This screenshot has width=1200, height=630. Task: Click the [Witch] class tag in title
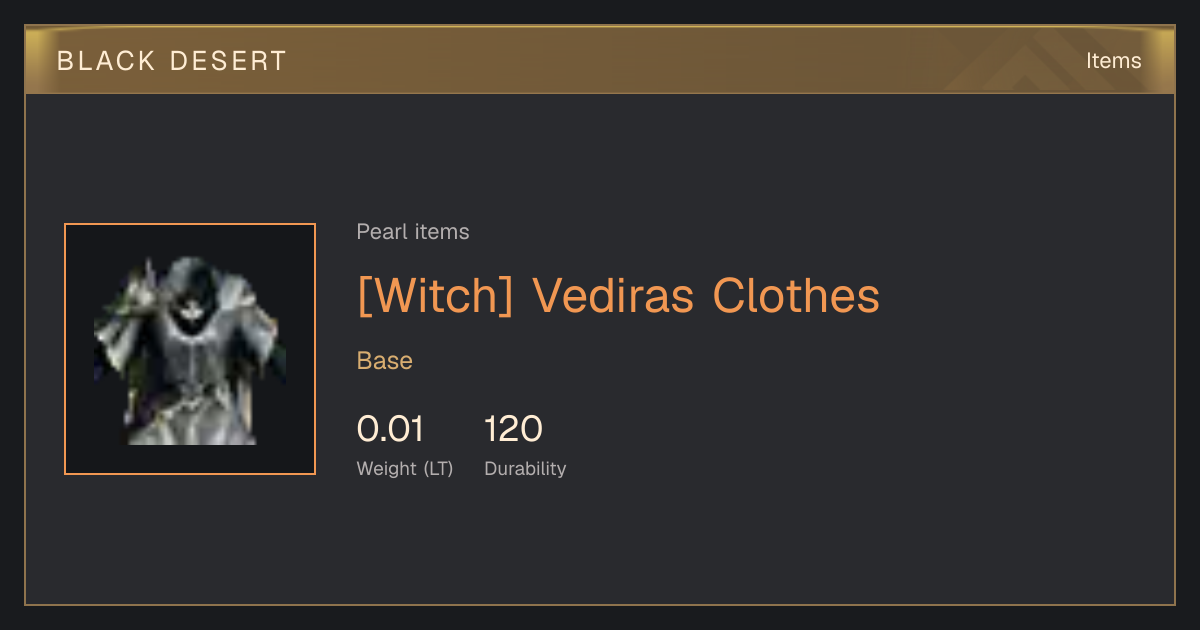[x=435, y=296]
